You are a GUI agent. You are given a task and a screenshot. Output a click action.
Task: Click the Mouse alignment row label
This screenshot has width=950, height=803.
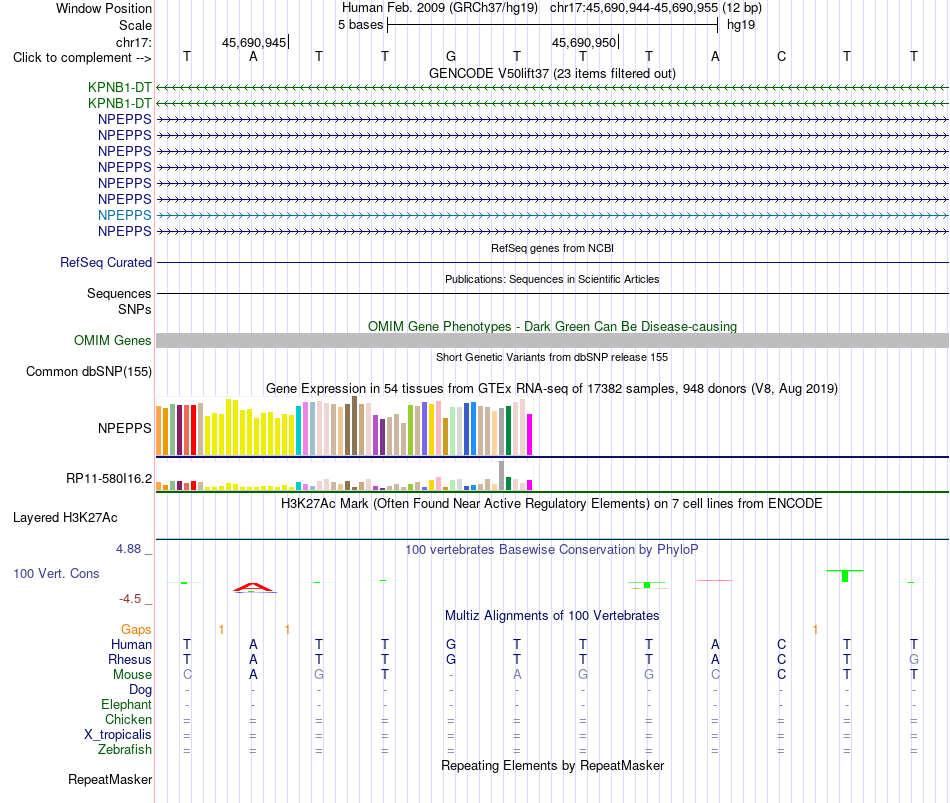pos(132,675)
